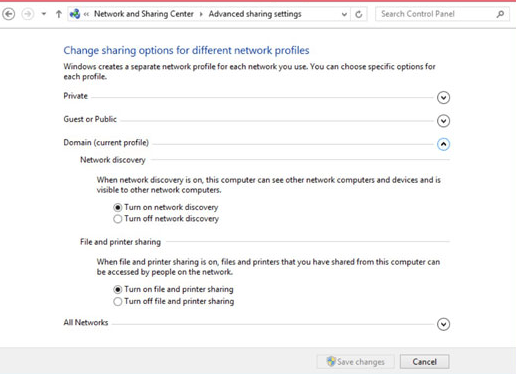Viewport: 516px width, 374px height.
Task: Click the Change sharing options heading
Action: [x=186, y=50]
